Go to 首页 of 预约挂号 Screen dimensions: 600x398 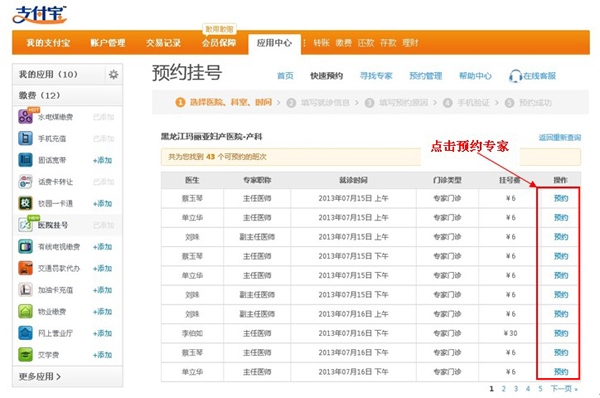pyautogui.click(x=285, y=76)
